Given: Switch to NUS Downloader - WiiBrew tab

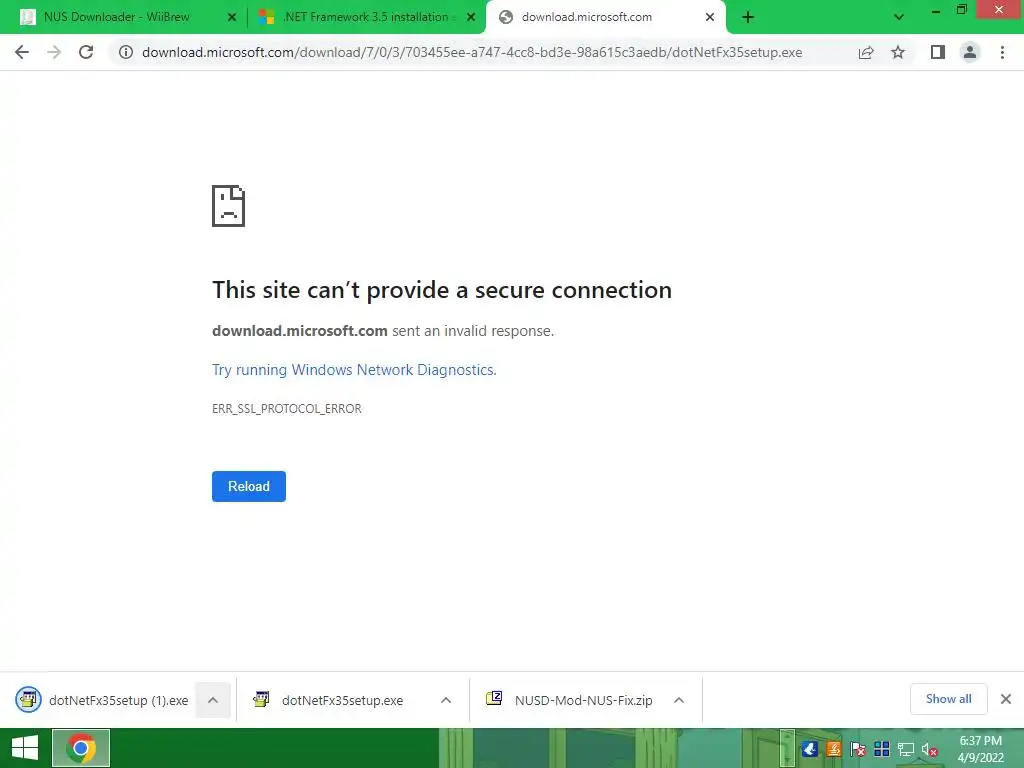Looking at the screenshot, I should pos(116,17).
